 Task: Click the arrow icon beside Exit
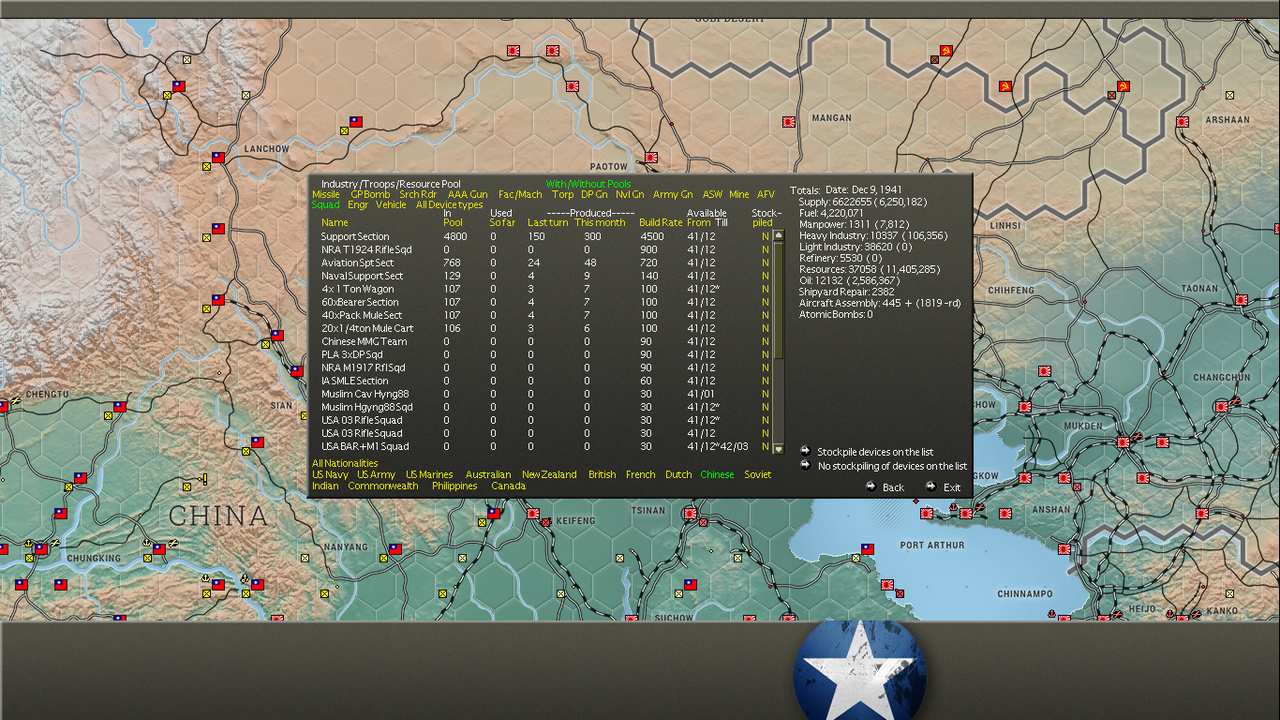tap(930, 486)
